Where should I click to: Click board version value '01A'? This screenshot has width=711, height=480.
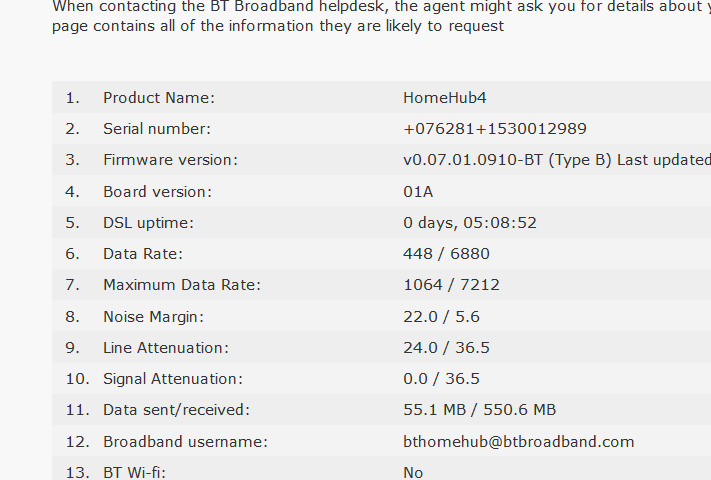tap(418, 192)
